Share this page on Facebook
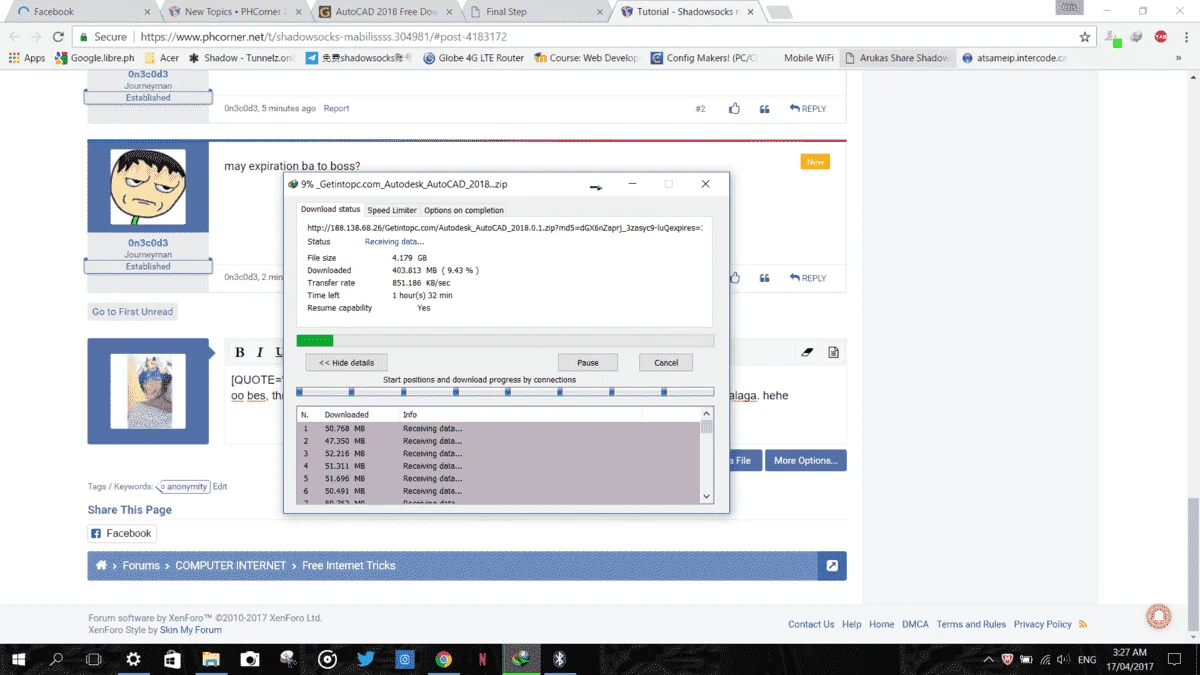The width and height of the screenshot is (1200, 675). 122,533
